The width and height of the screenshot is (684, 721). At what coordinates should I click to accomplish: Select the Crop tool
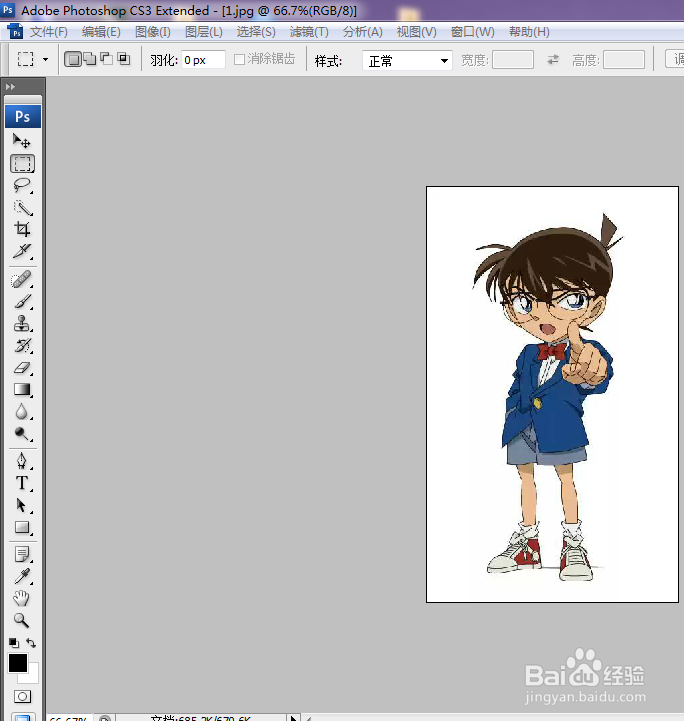coord(22,229)
